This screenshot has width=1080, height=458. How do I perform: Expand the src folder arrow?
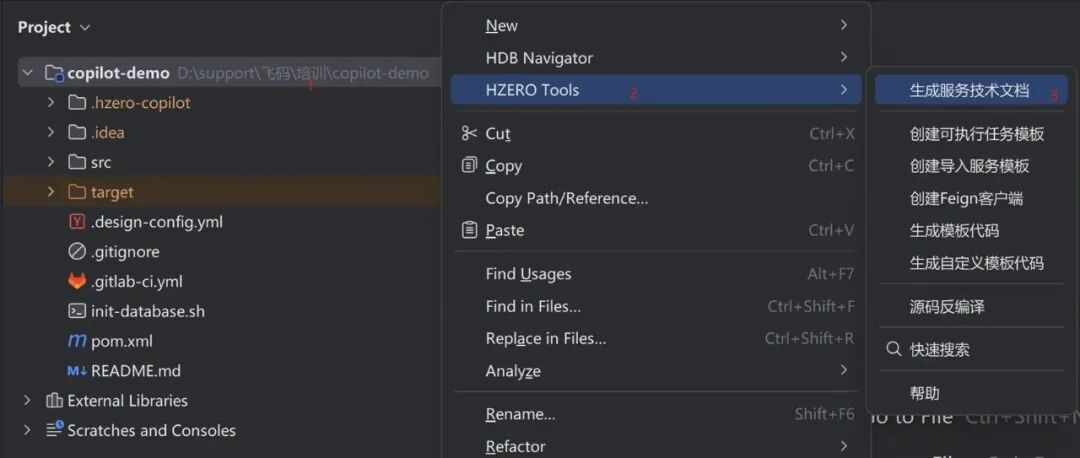51,162
